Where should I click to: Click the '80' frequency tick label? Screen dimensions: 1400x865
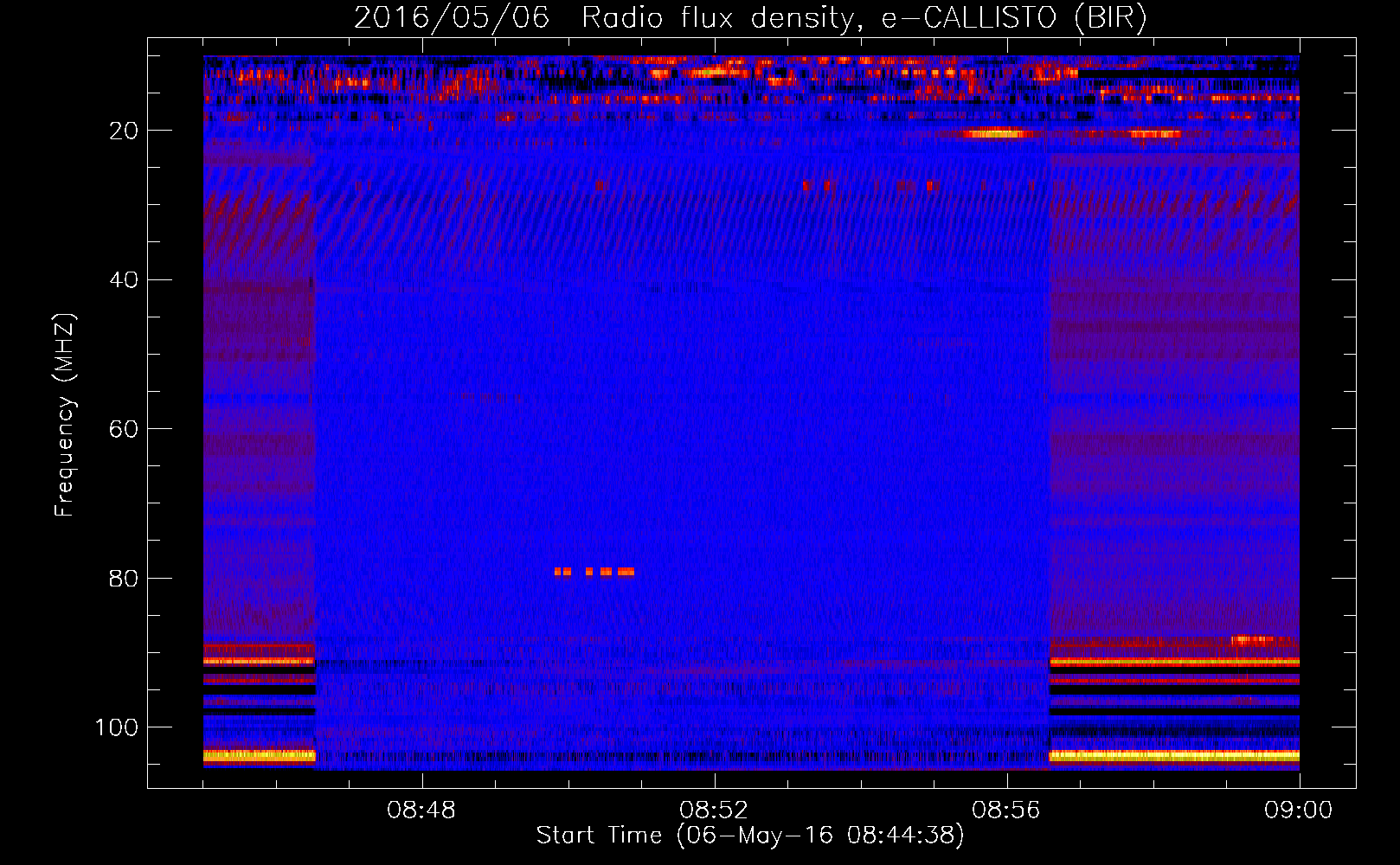tap(124, 578)
